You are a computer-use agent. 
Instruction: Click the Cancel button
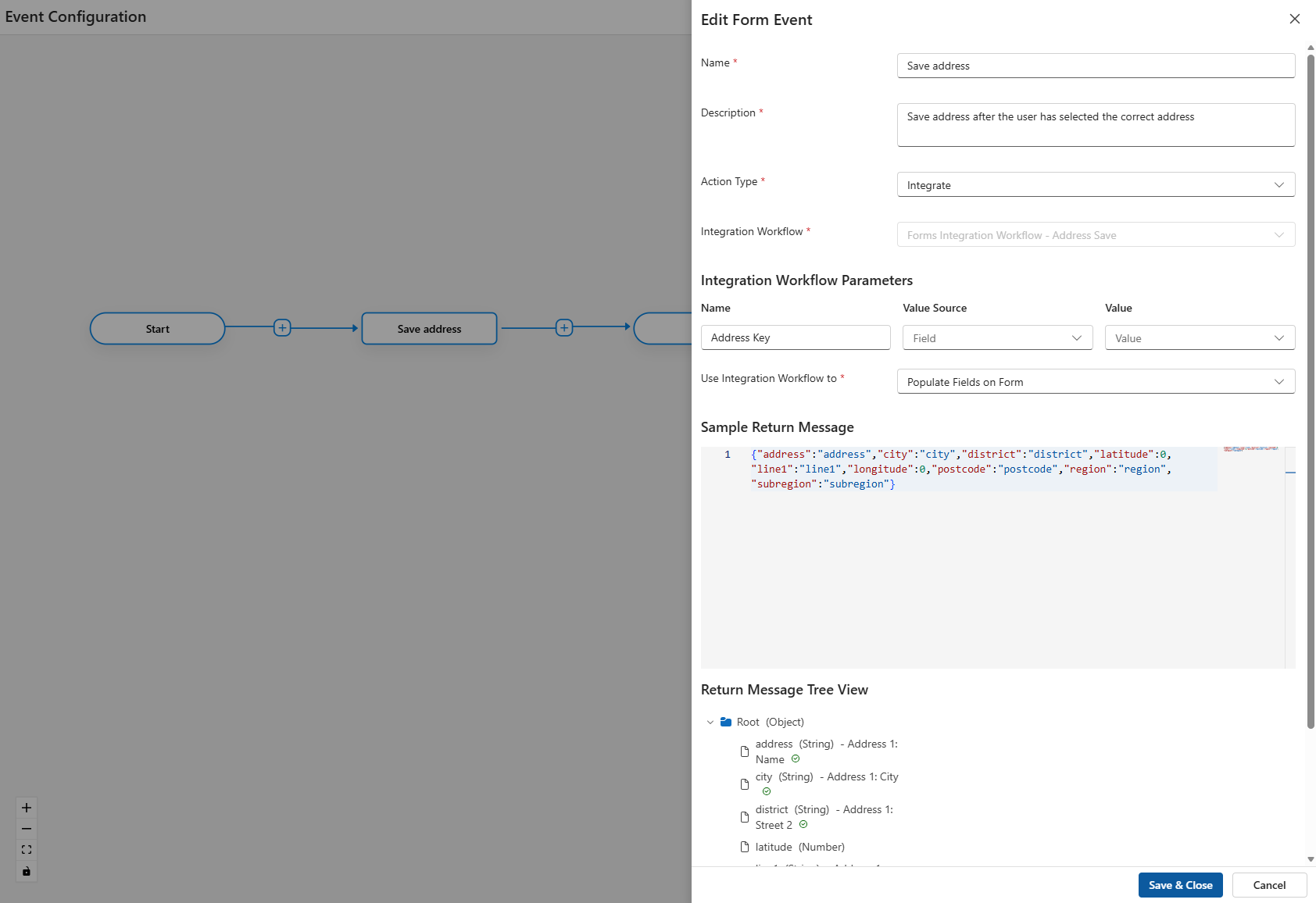pyautogui.click(x=1269, y=885)
